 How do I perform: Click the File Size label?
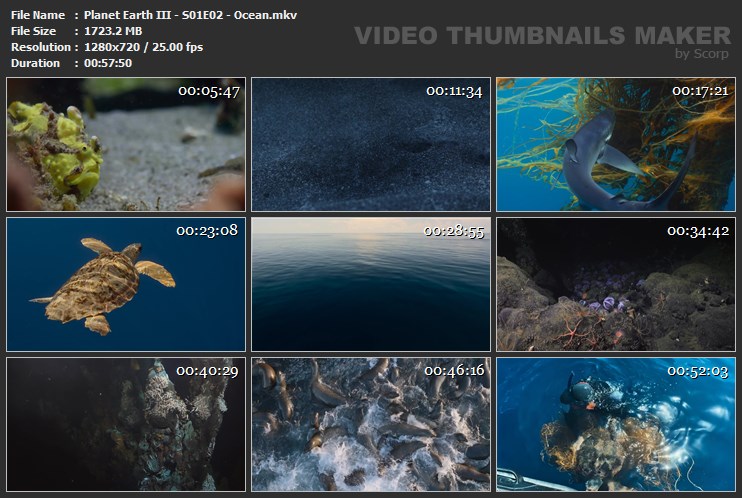(34, 31)
